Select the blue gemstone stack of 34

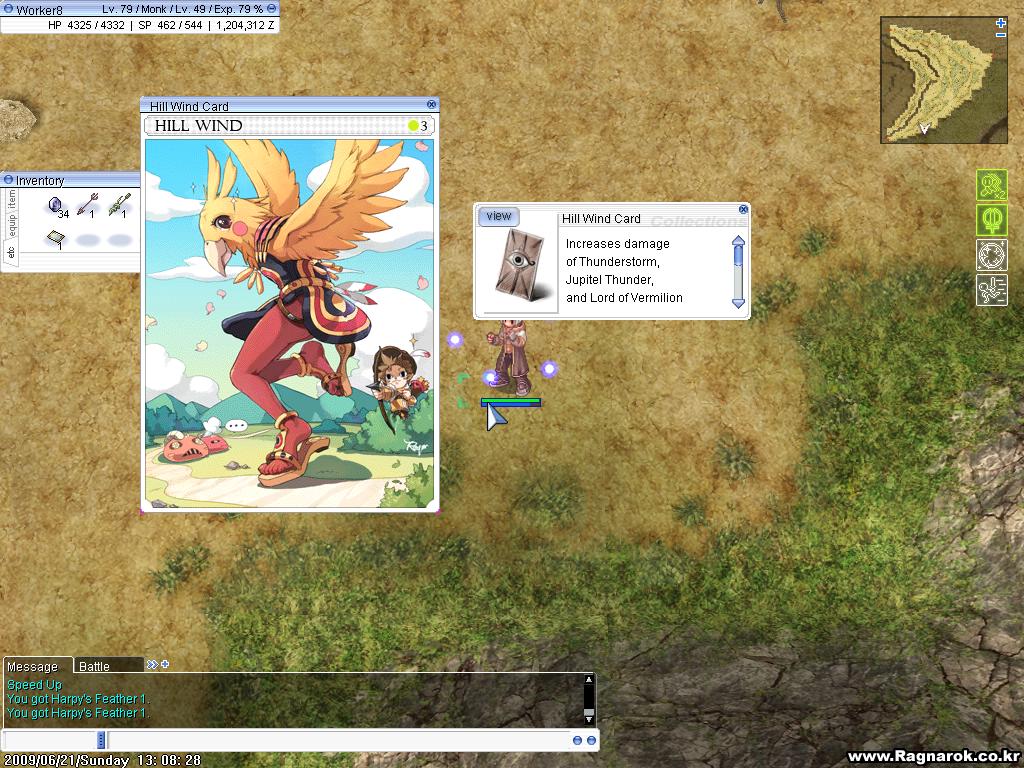tap(57, 206)
